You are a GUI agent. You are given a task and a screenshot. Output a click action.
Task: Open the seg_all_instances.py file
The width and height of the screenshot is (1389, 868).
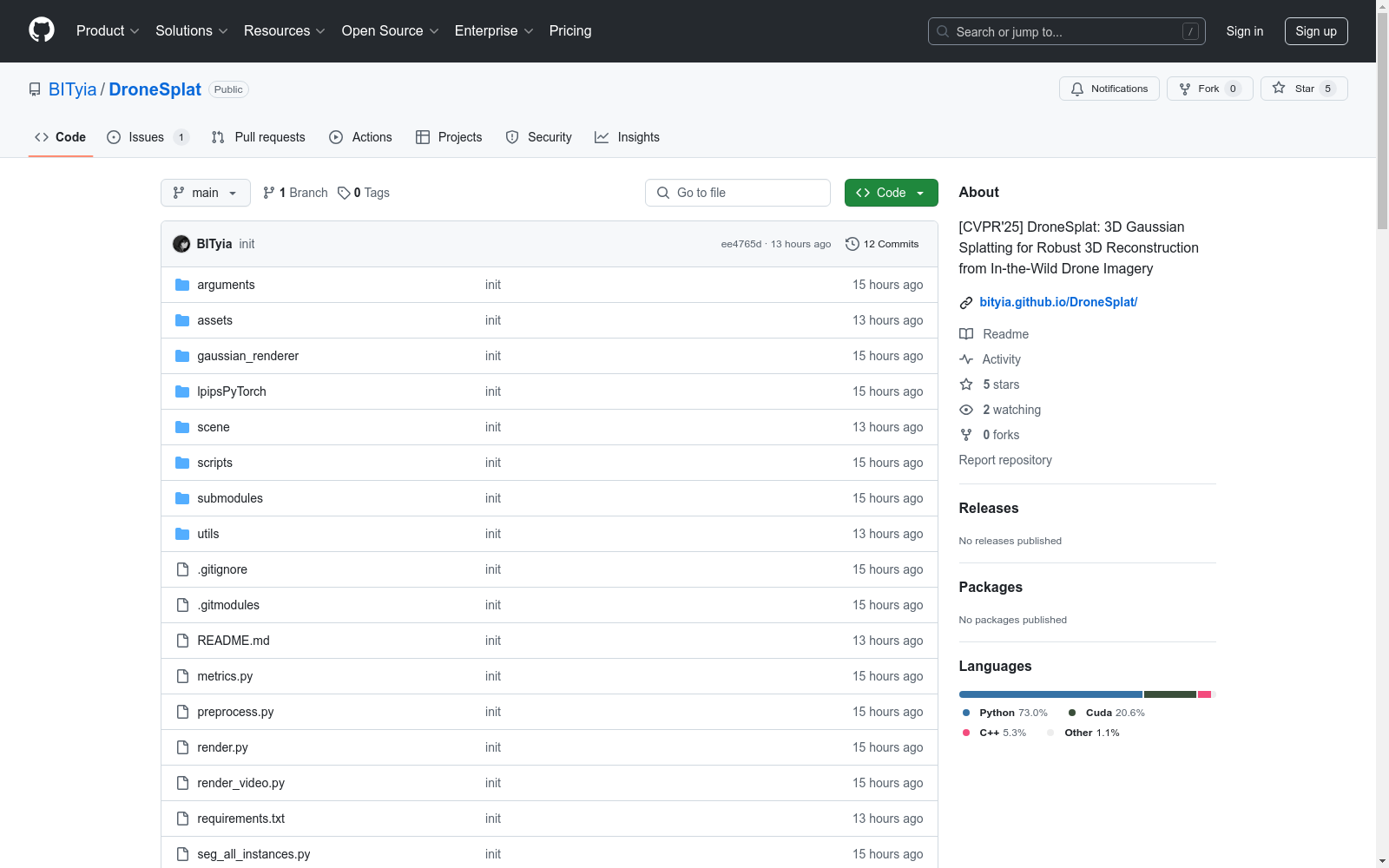point(253,854)
